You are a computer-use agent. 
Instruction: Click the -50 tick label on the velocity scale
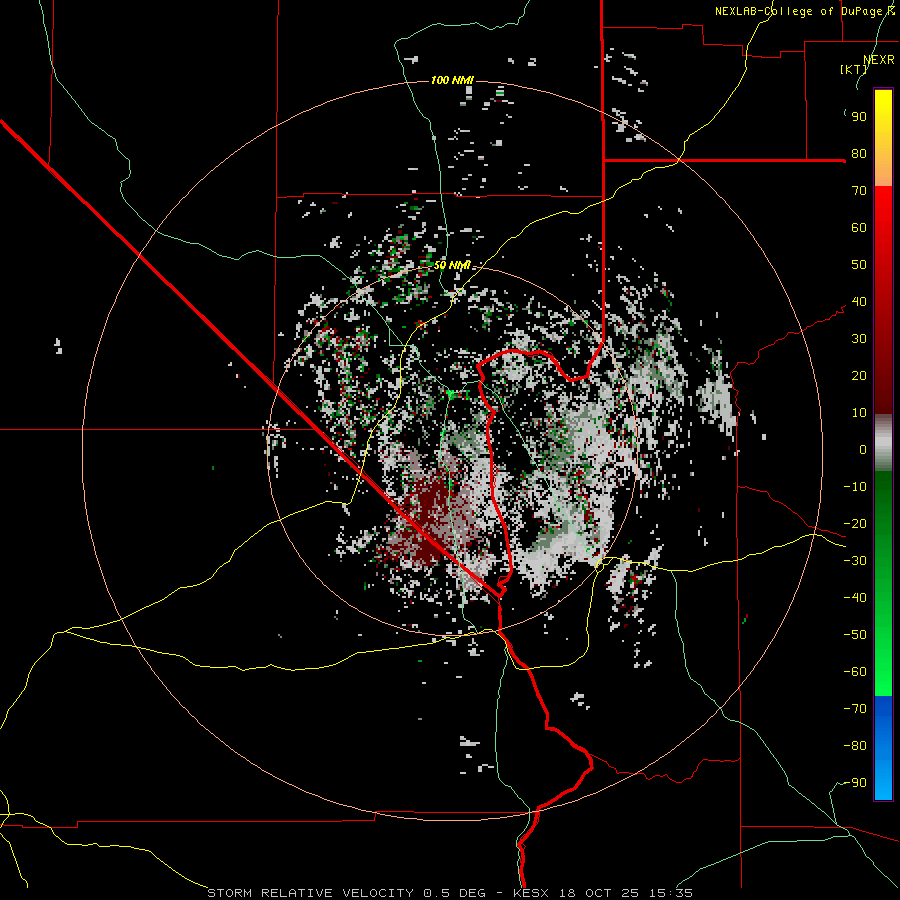coord(855,634)
